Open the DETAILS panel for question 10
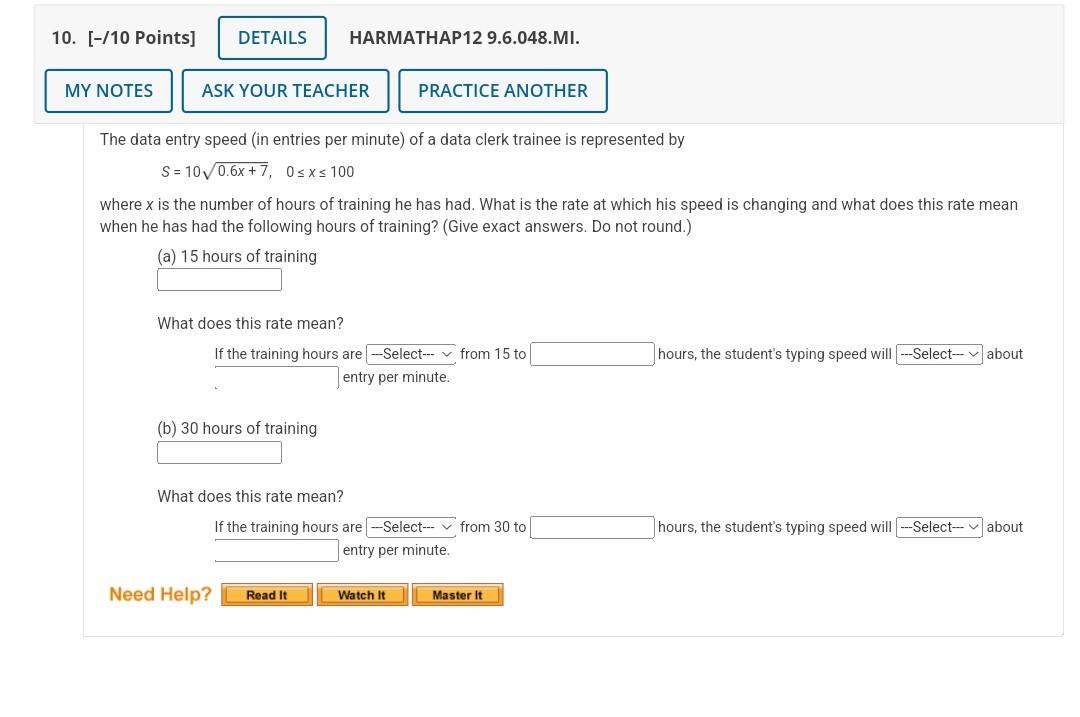Image resolution: width=1080 pixels, height=717 pixels. click(272, 37)
